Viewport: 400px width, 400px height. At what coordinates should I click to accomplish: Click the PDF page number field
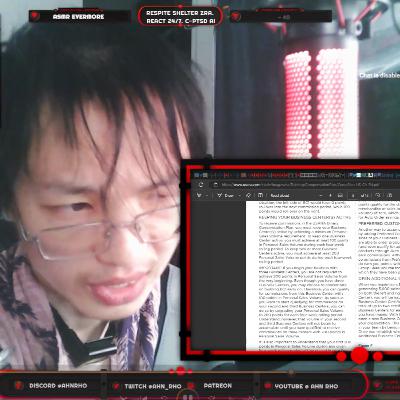[353, 195]
